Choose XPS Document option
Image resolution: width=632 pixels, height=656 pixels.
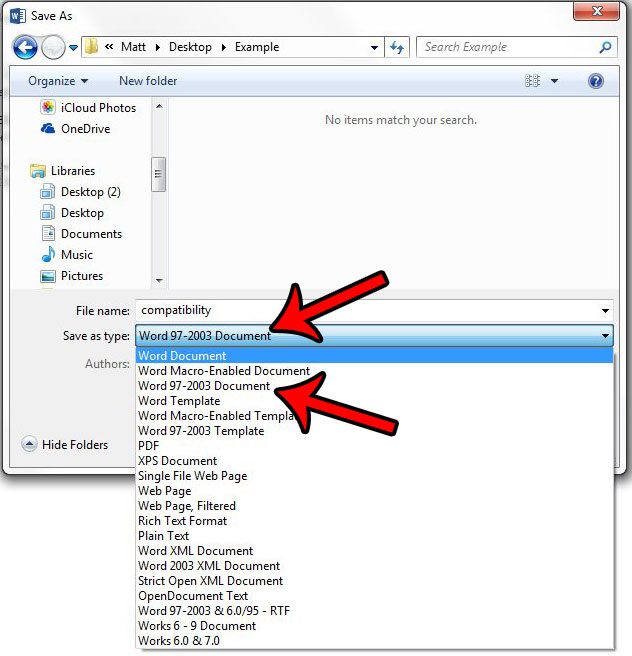click(x=375, y=461)
